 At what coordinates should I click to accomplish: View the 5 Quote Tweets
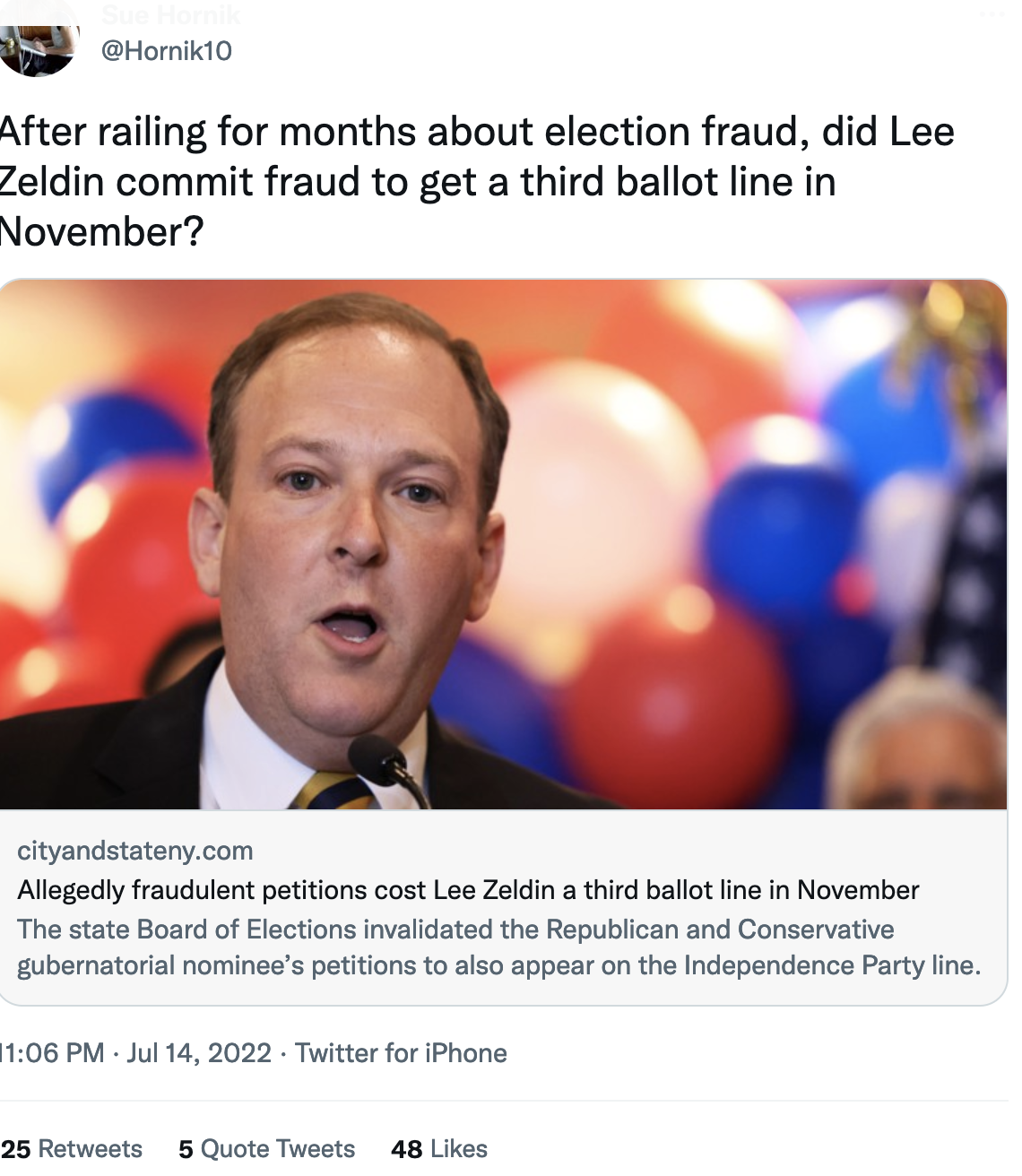266,1148
